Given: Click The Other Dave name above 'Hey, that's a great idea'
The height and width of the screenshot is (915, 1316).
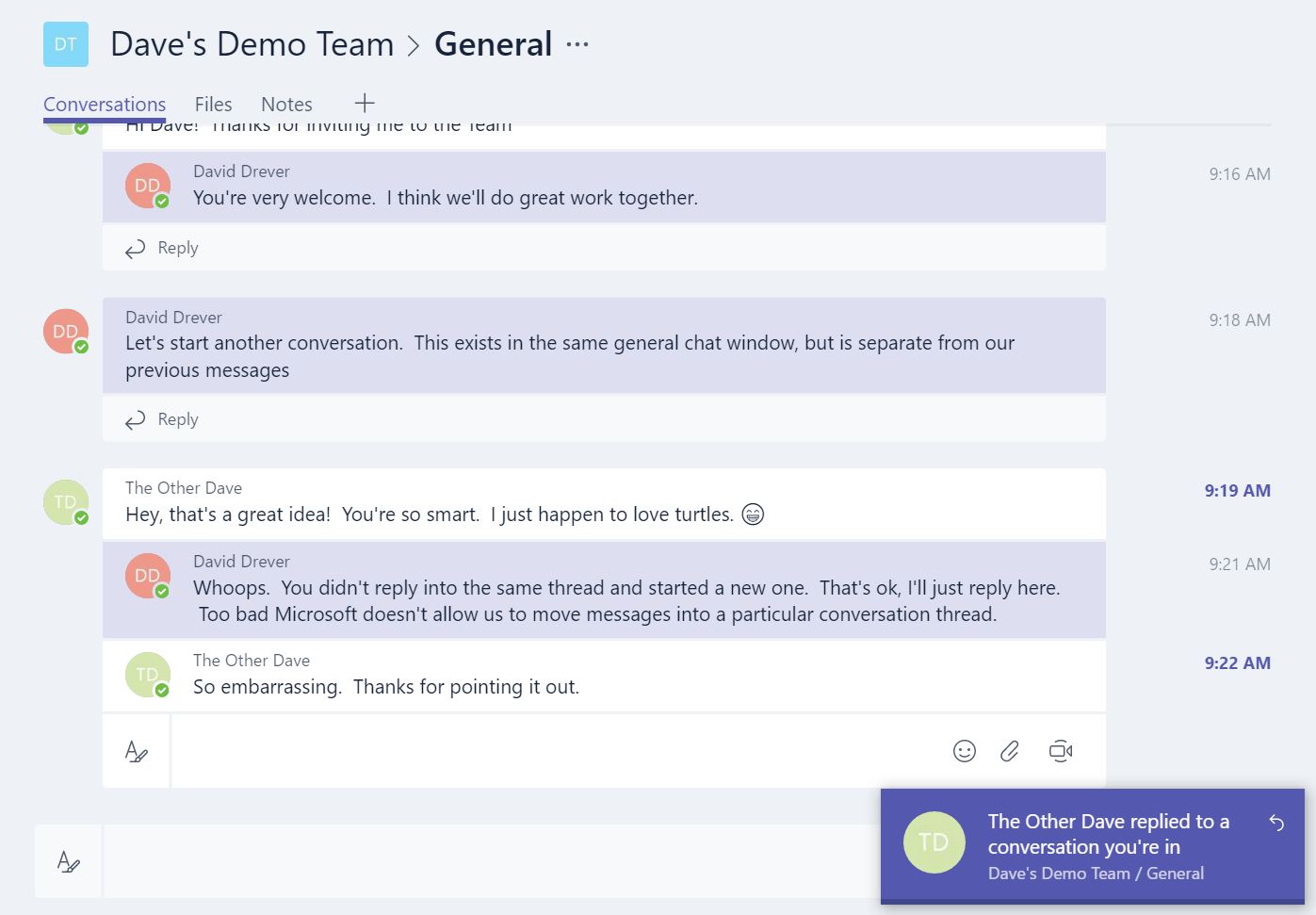Looking at the screenshot, I should click(184, 488).
